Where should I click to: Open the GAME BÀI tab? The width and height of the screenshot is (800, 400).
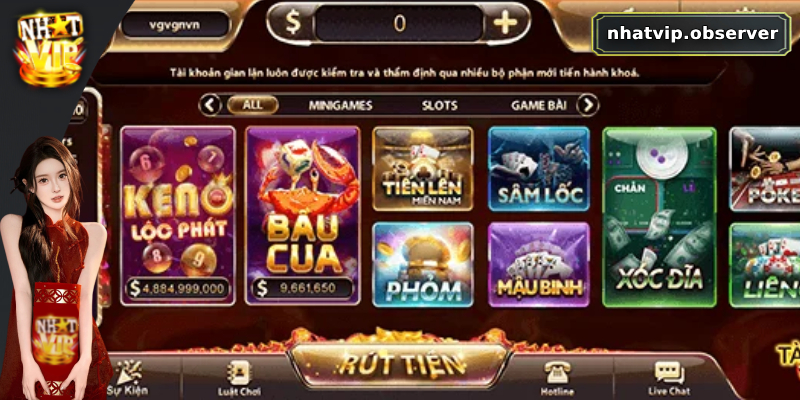539,106
